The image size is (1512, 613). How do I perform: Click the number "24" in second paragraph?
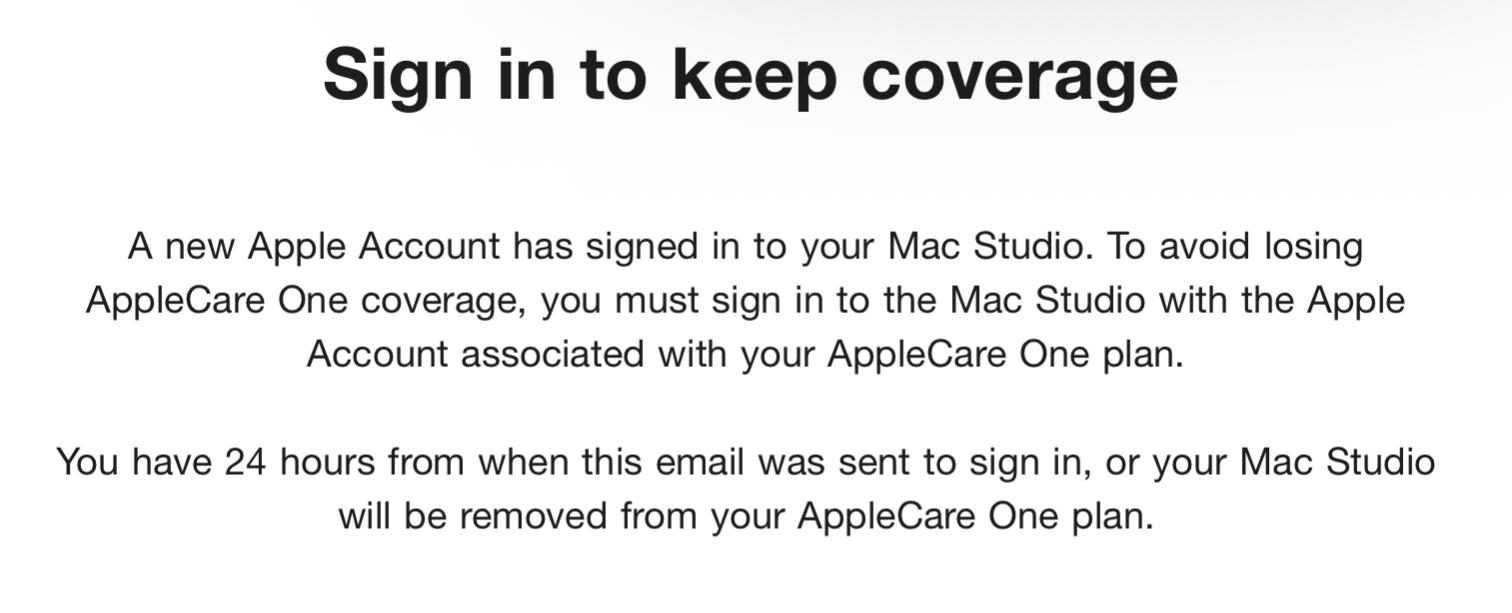[x=245, y=462]
